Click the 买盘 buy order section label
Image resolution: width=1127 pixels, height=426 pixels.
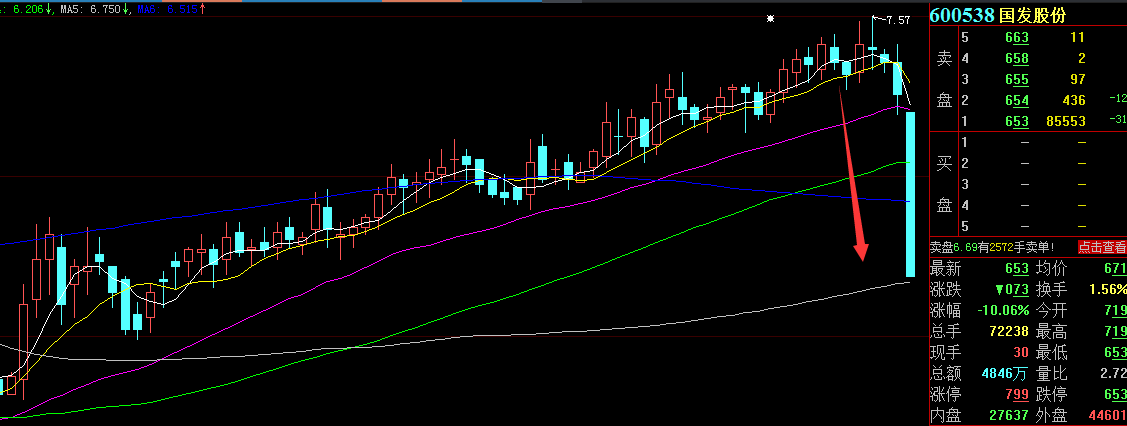[x=943, y=183]
